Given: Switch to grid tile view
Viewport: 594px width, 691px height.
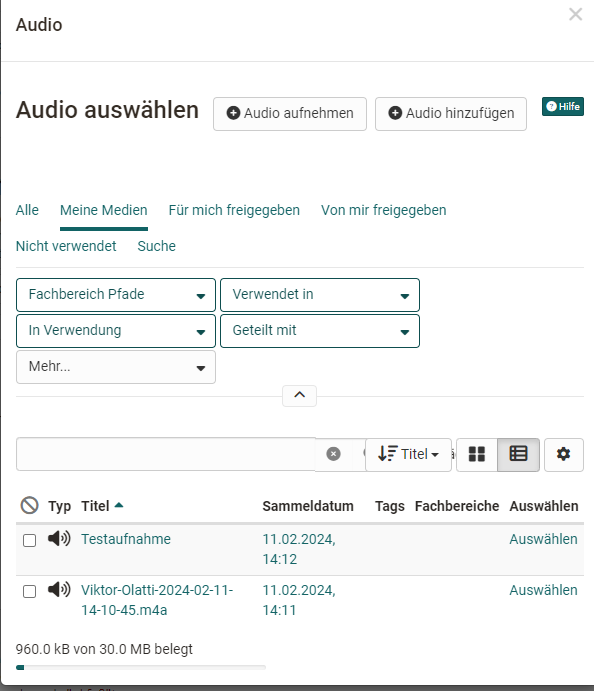Looking at the screenshot, I should click(x=477, y=454).
